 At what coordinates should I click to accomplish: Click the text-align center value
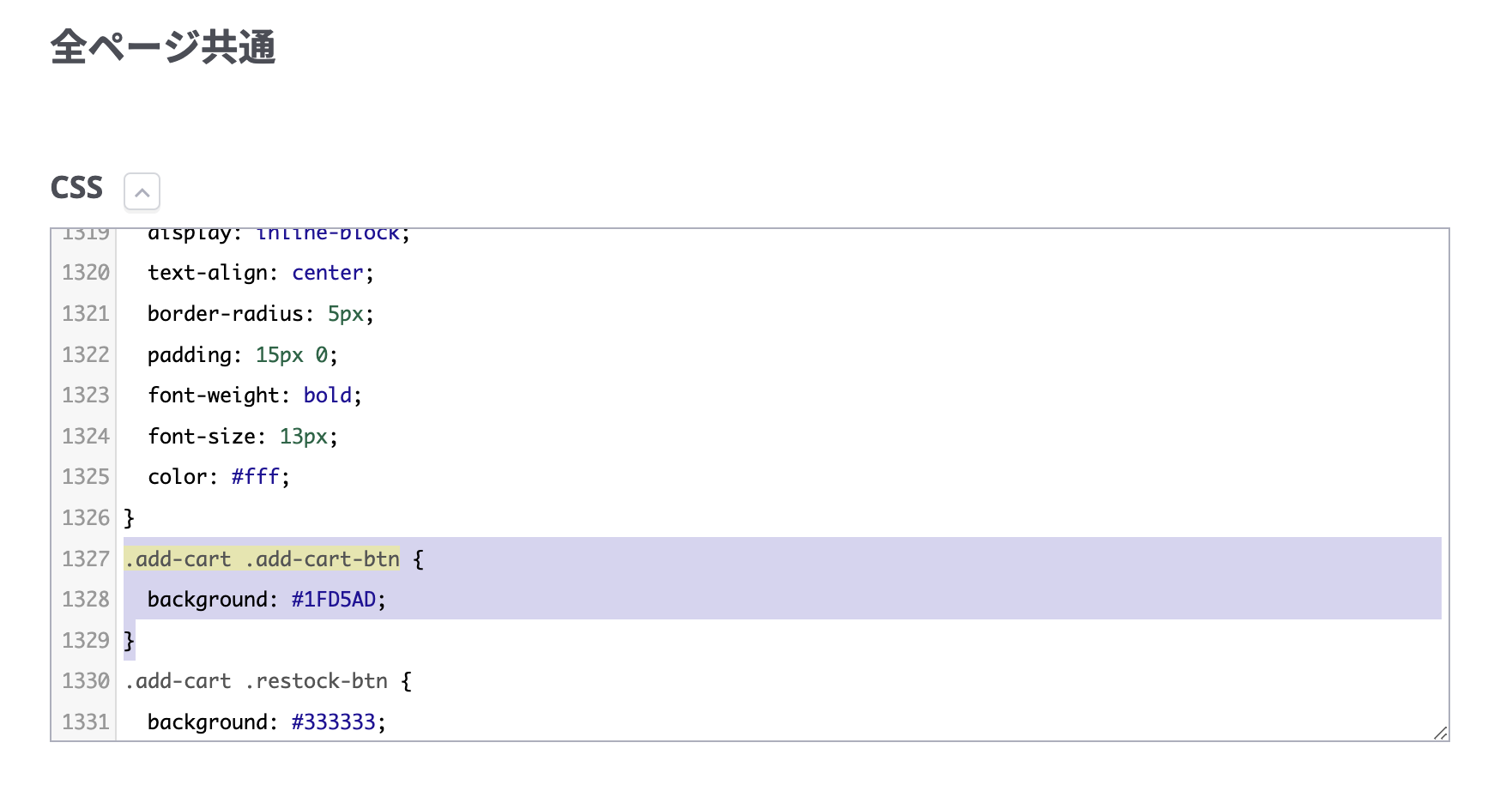click(x=327, y=273)
